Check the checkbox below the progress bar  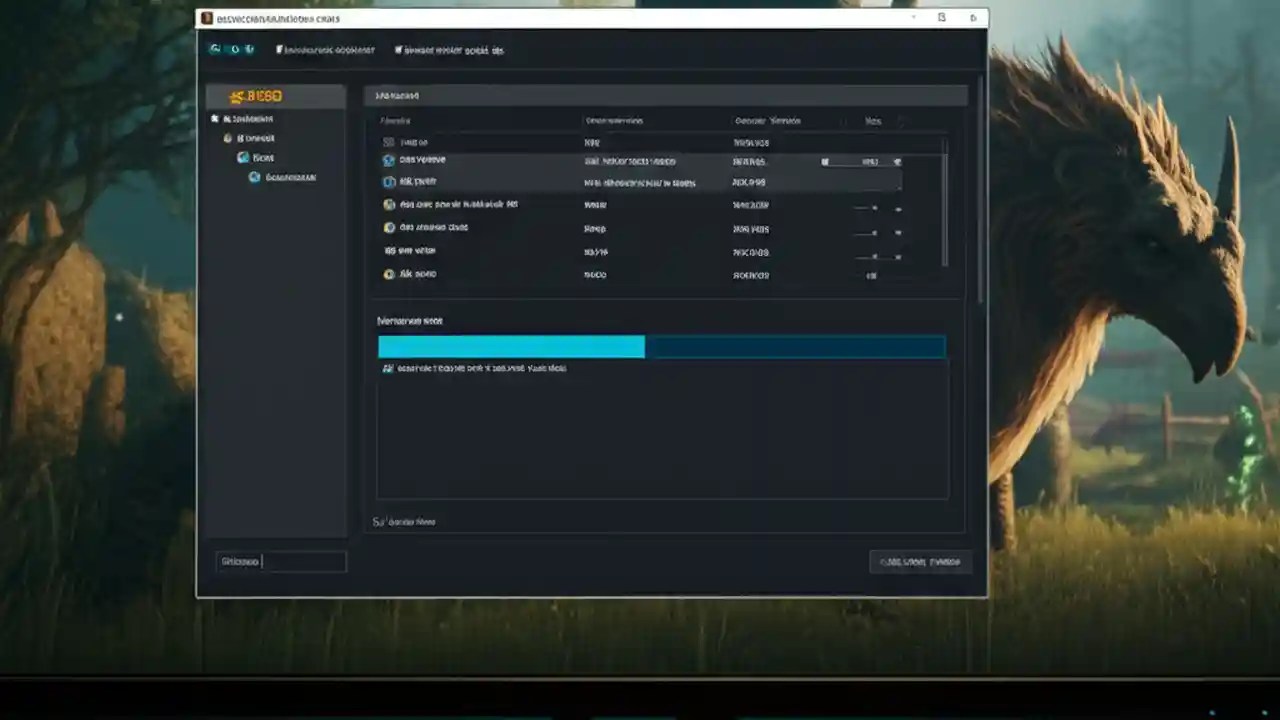pos(389,368)
